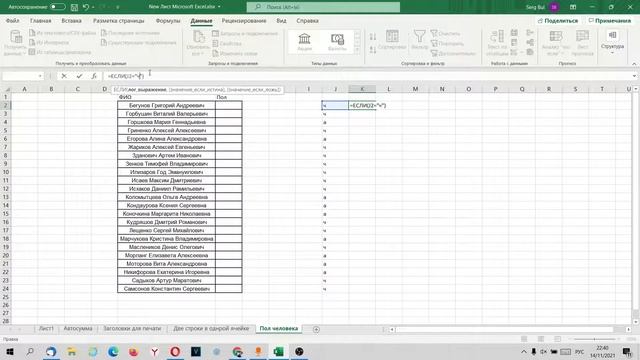Open What-If Analysis icon
This screenshot has height=360, width=640.
[556, 42]
